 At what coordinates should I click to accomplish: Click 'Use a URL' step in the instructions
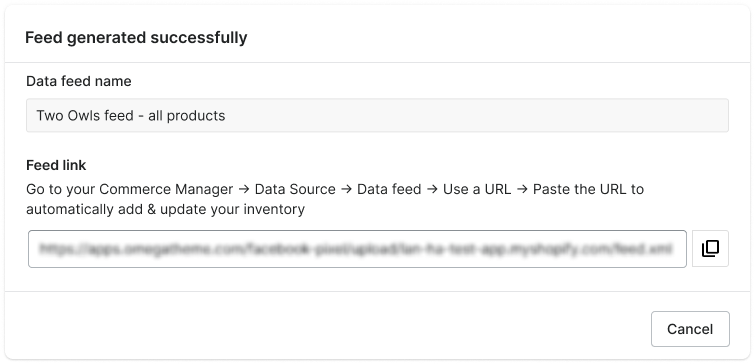tap(477, 189)
